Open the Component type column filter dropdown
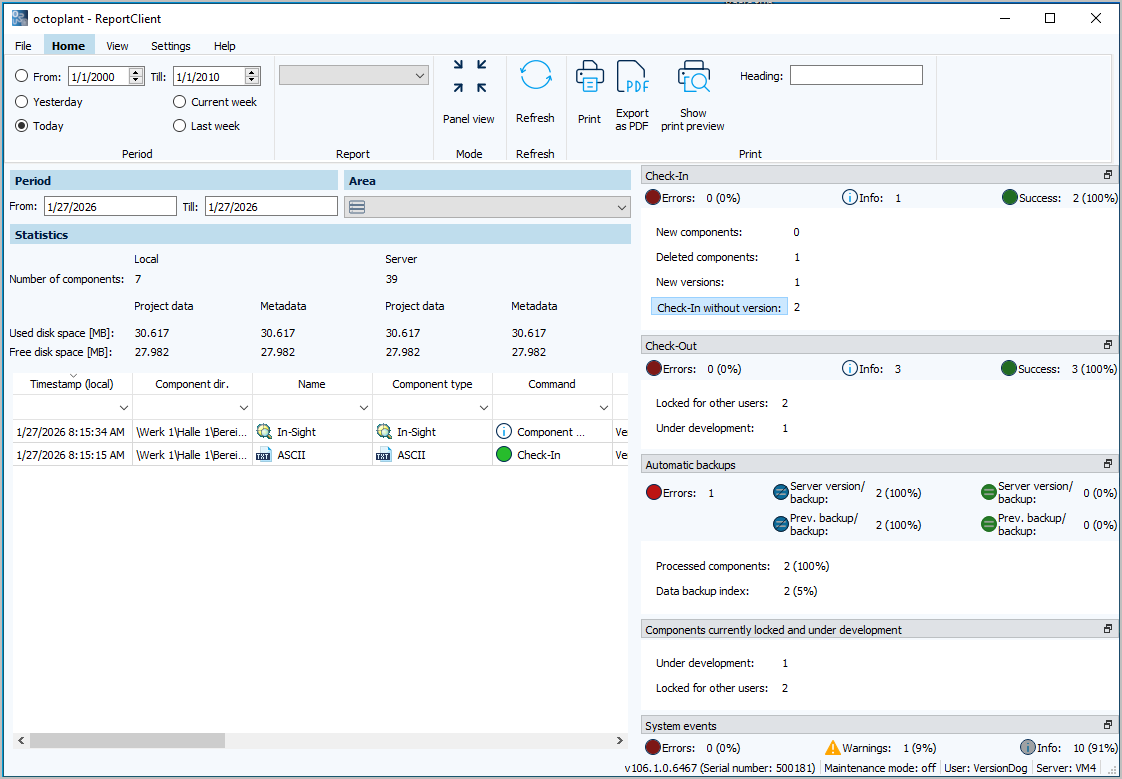 (x=483, y=407)
